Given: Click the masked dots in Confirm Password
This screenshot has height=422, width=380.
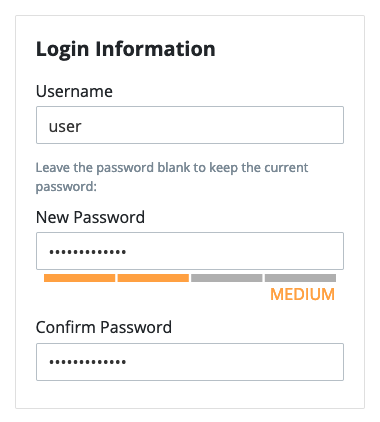Looking at the screenshot, I should point(88,362).
